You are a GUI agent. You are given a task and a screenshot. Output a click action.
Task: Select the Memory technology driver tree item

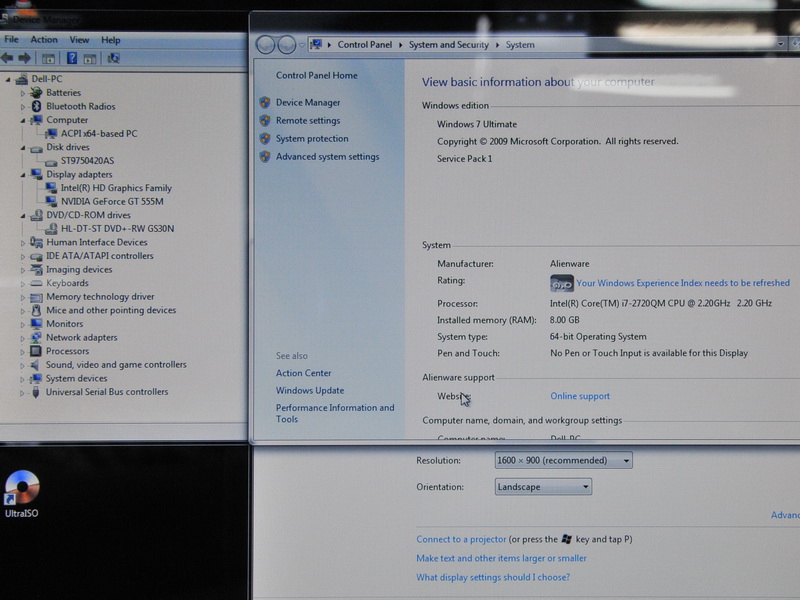click(100, 296)
